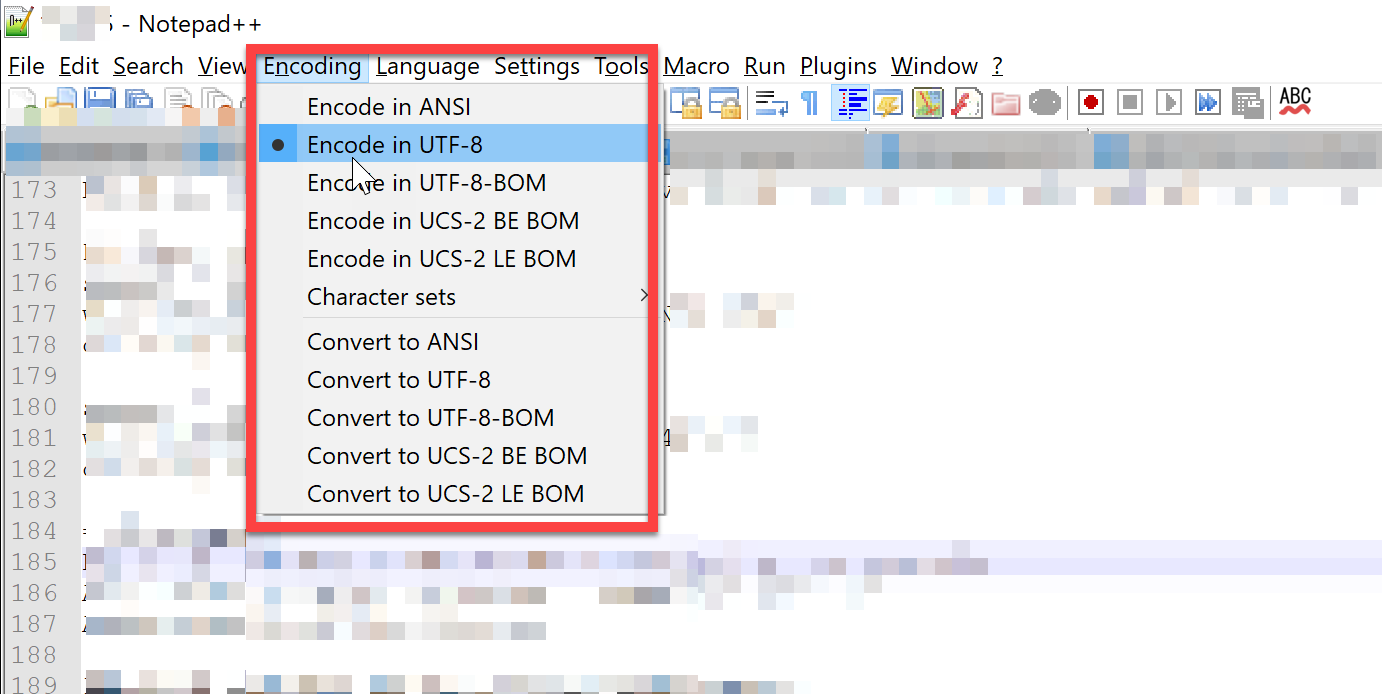Open the Language menu
The width and height of the screenshot is (1382, 694).
pos(428,66)
